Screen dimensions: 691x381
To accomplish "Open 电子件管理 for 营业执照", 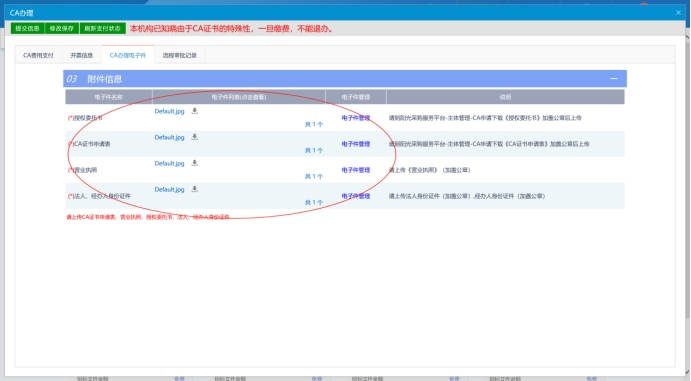I will [356, 170].
